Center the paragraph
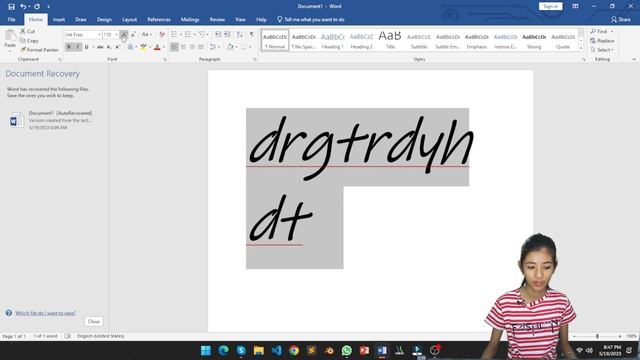Image resolution: width=640 pixels, height=360 pixels. click(183, 47)
